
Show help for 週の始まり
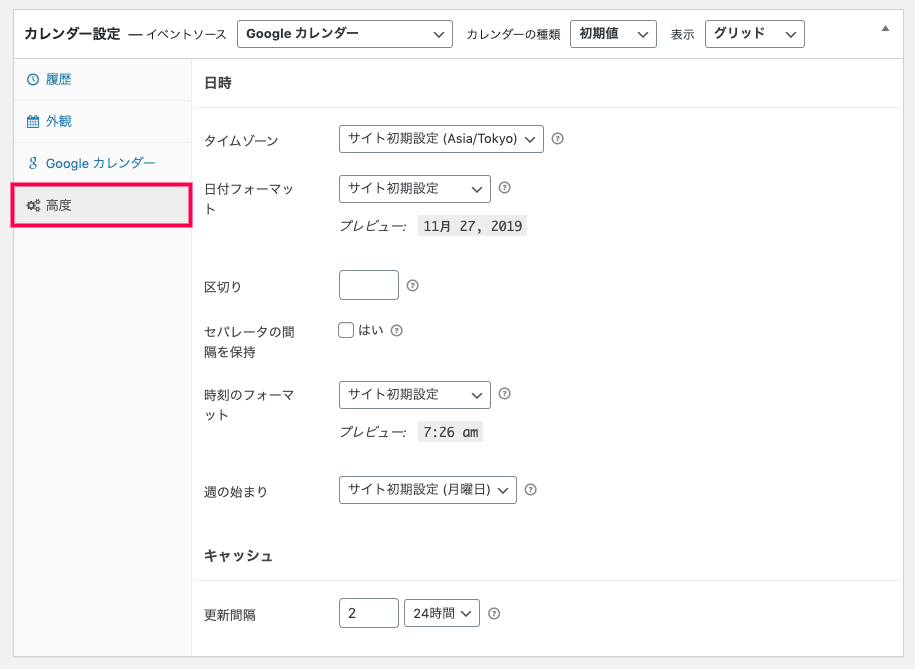coord(530,490)
